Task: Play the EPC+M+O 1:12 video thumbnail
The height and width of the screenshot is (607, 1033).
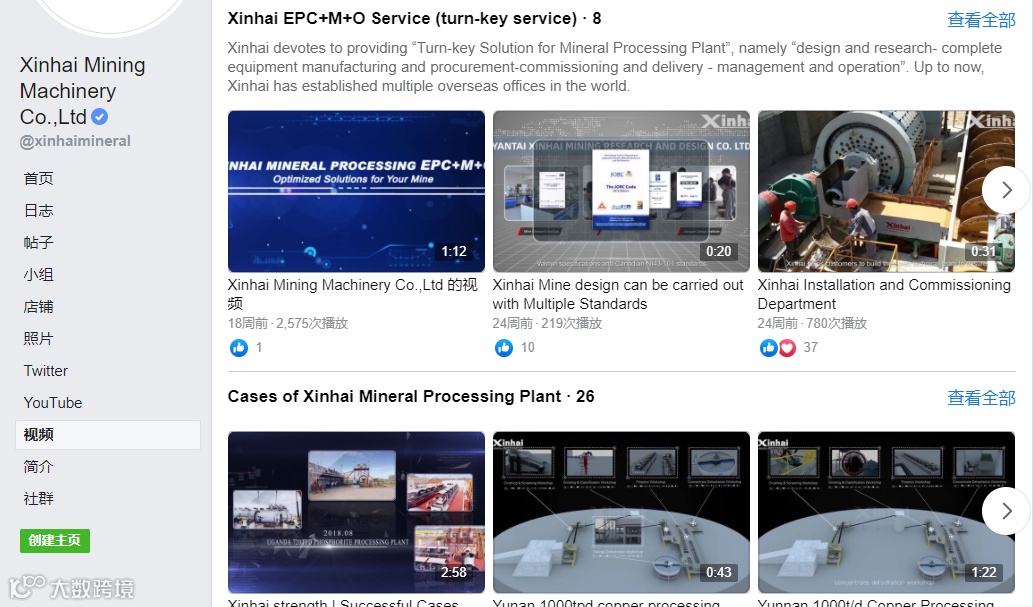Action: pyautogui.click(x=356, y=191)
